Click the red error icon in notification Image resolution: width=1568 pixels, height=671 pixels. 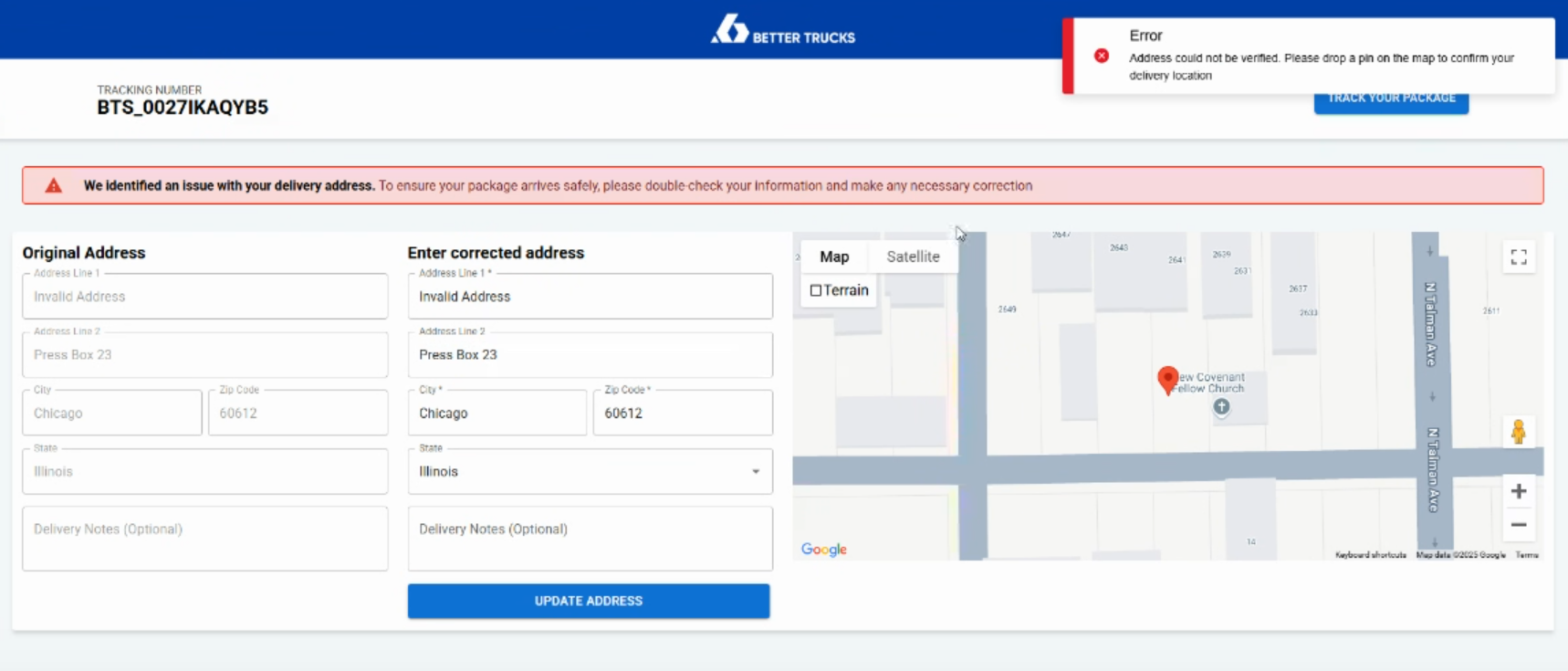point(1102,56)
